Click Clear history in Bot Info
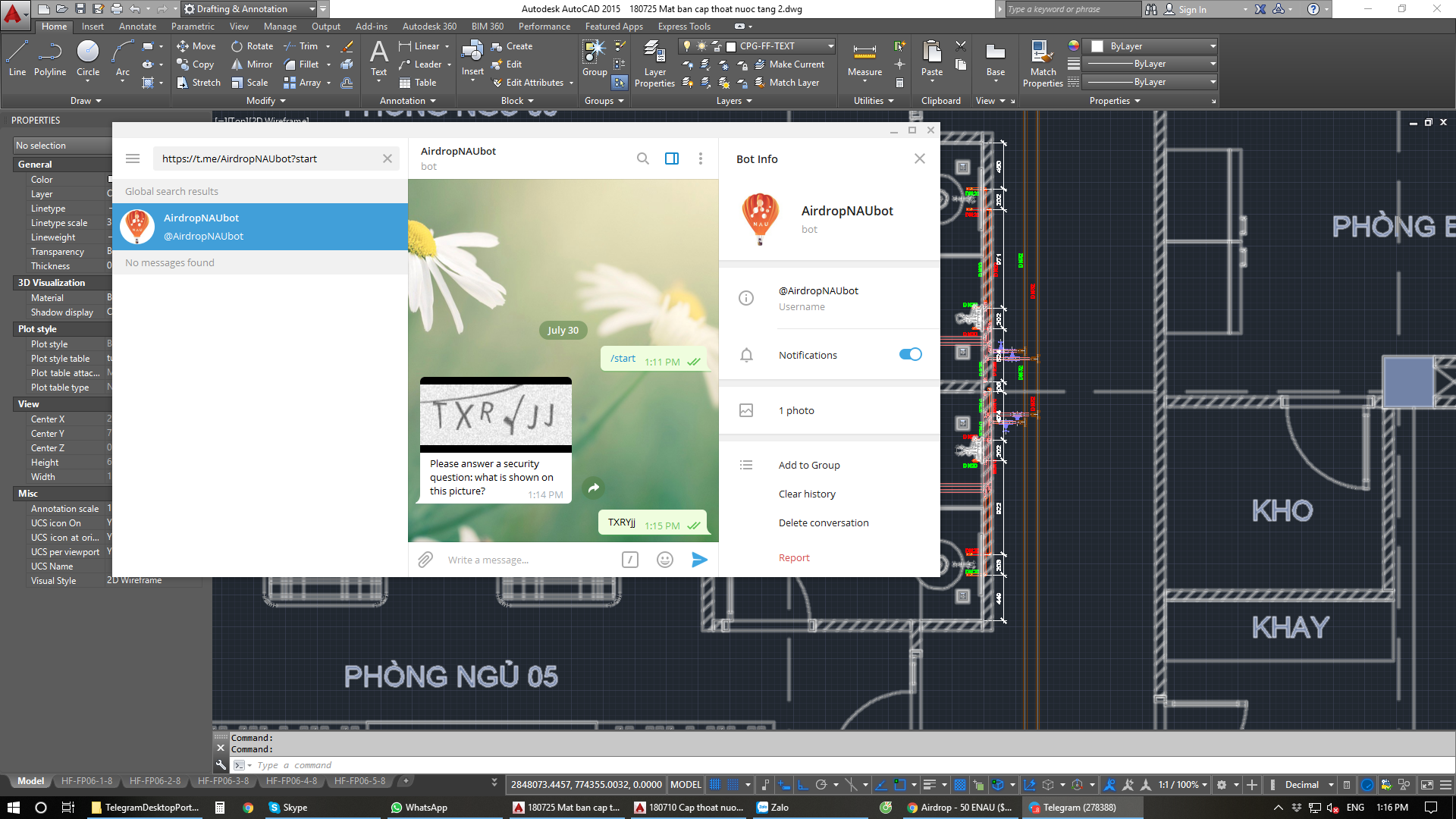Screen dimensions: 1456x819 (x=807, y=494)
